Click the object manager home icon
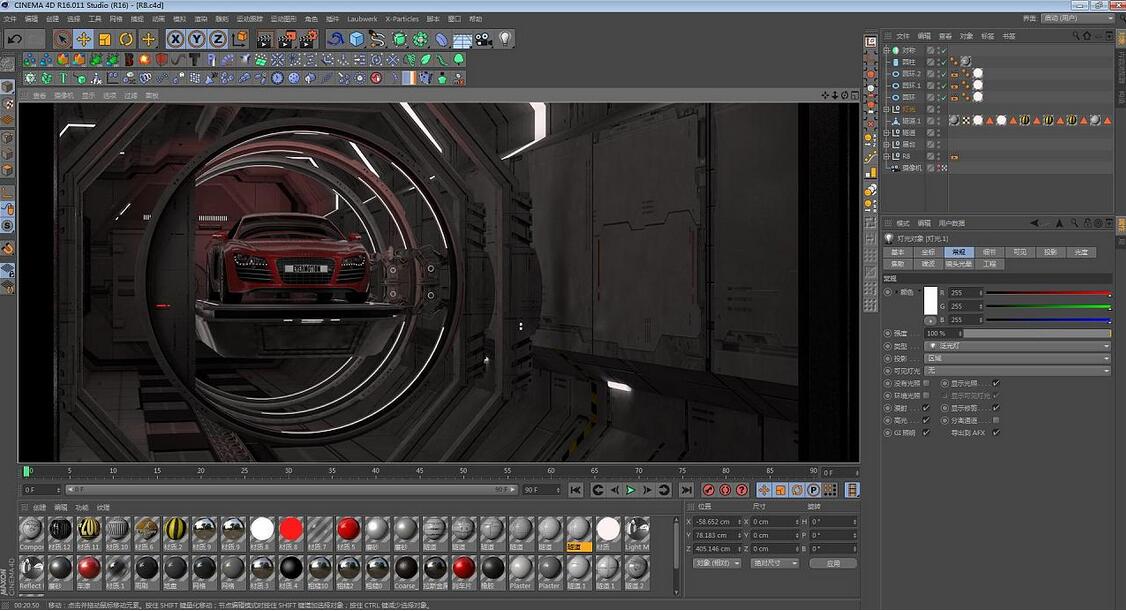 (1087, 35)
